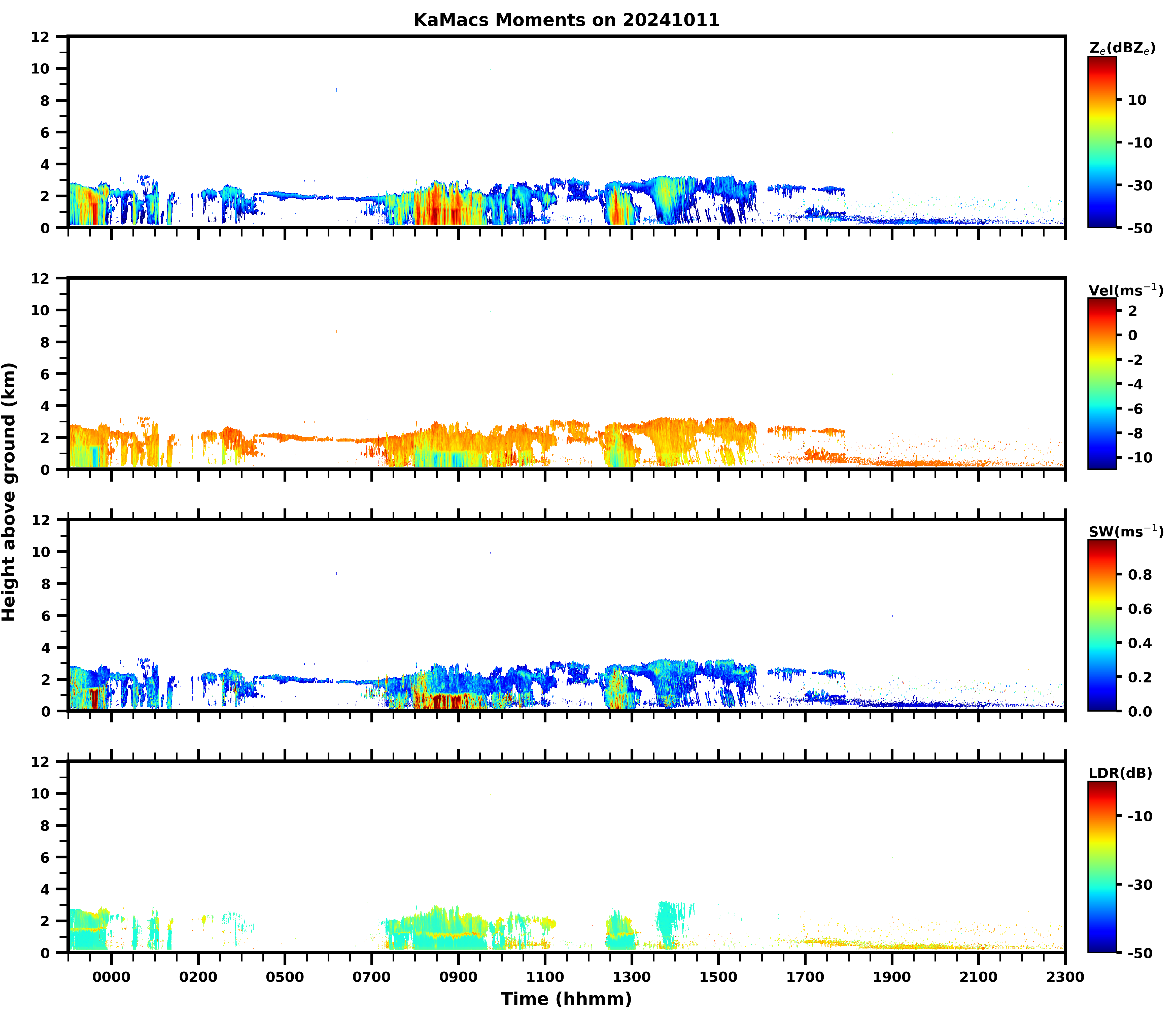The height and width of the screenshot is (1021, 1176).
Task: Click the -30 LDR colorbar tick value
Action: click(x=1140, y=885)
